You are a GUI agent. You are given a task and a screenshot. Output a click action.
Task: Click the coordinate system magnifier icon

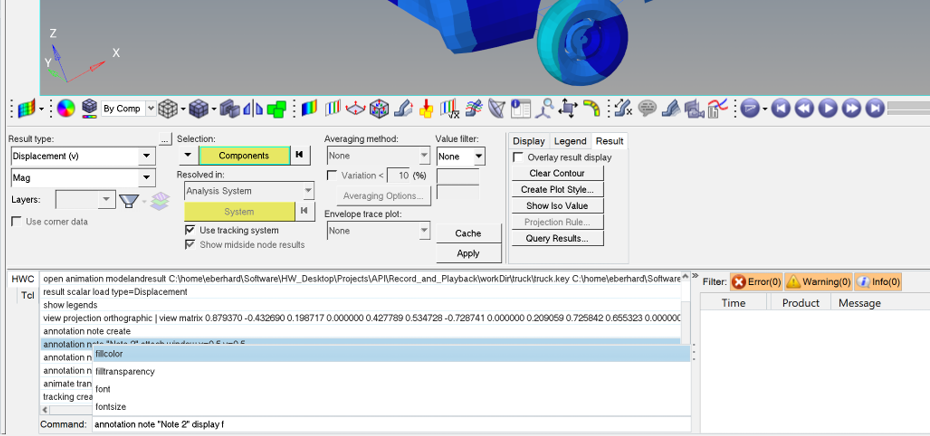click(544, 108)
